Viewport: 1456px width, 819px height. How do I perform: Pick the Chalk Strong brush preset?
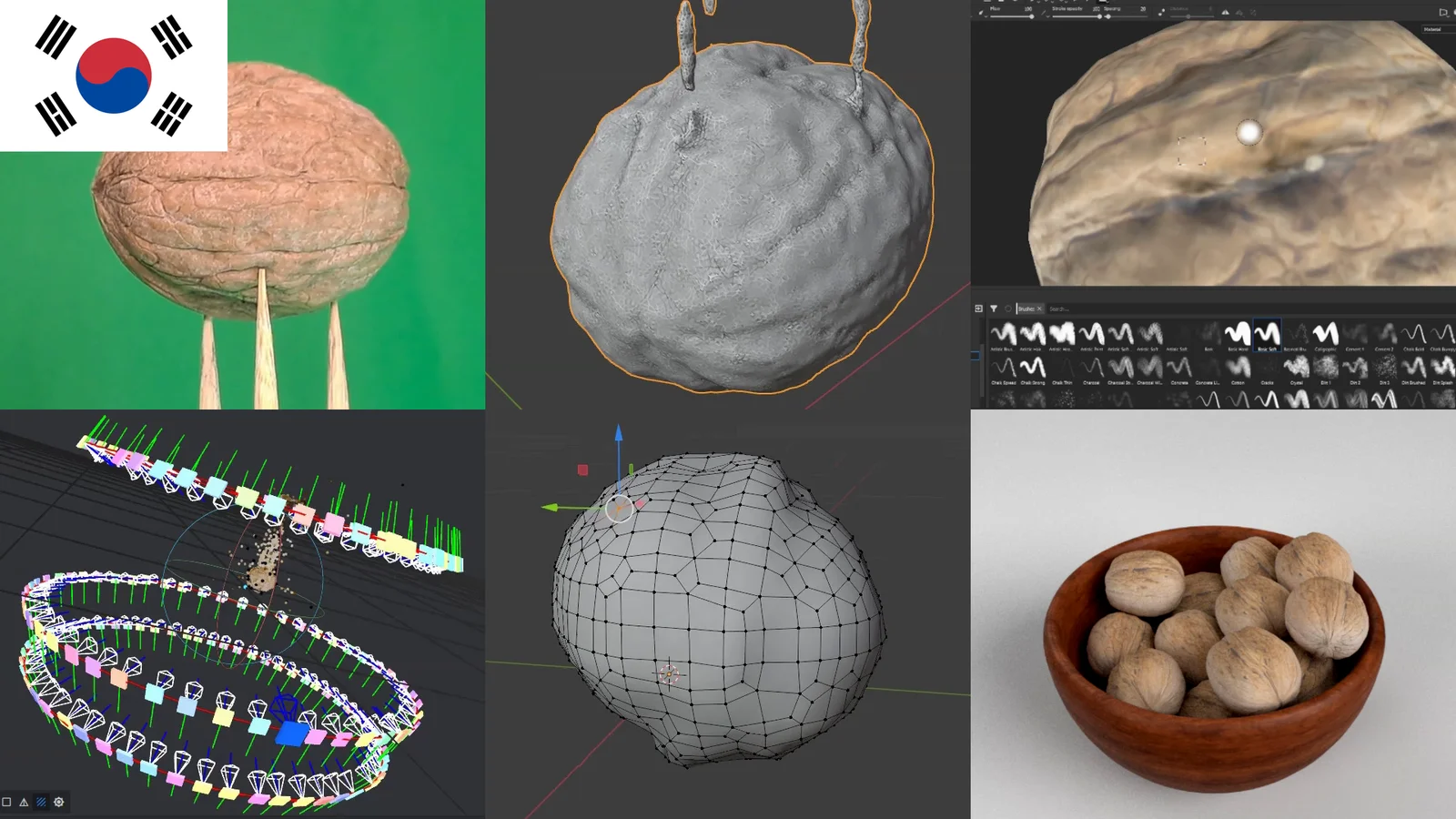coord(1033,369)
